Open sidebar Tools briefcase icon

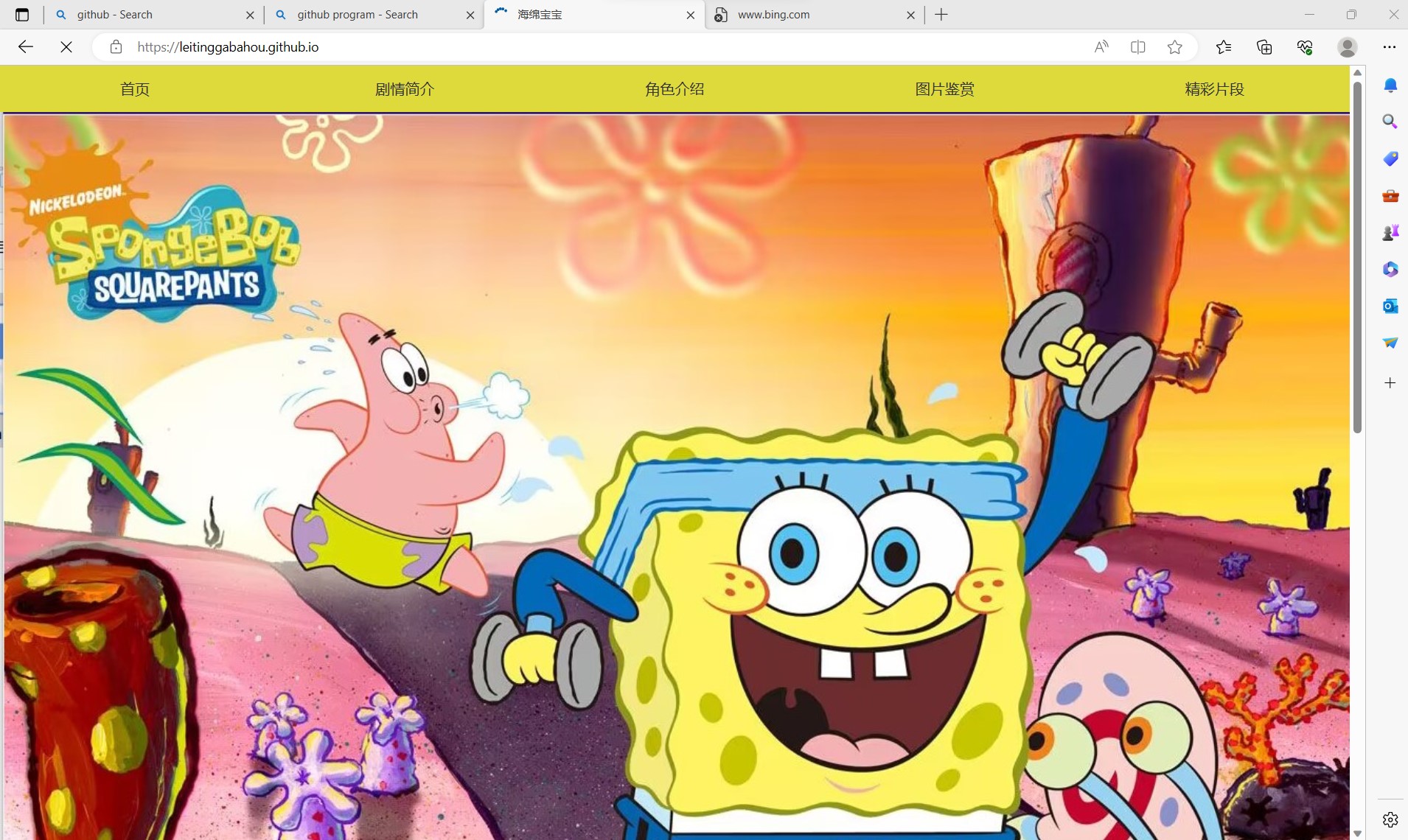tap(1390, 195)
